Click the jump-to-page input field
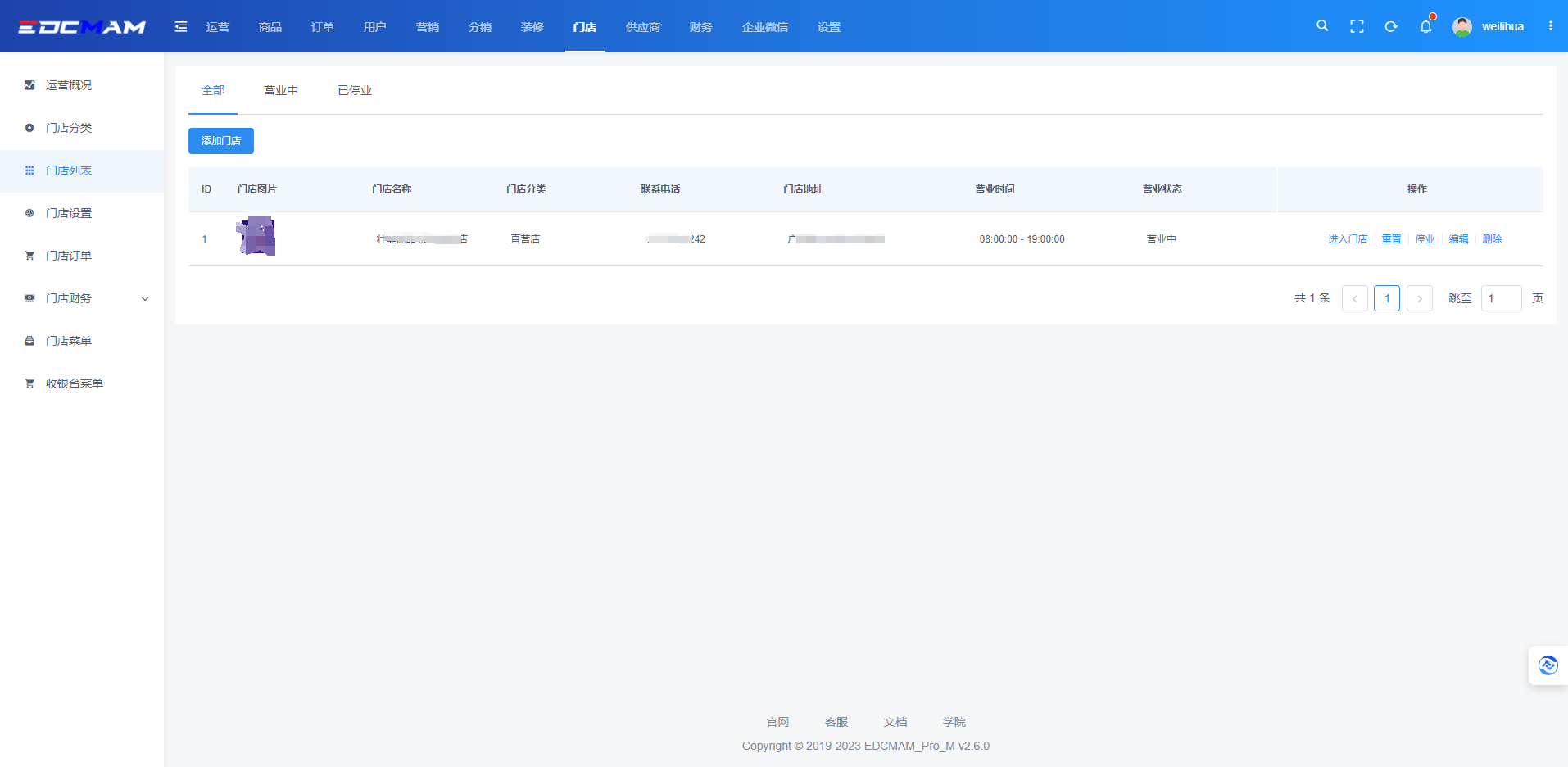The image size is (1568, 767). tap(1501, 298)
